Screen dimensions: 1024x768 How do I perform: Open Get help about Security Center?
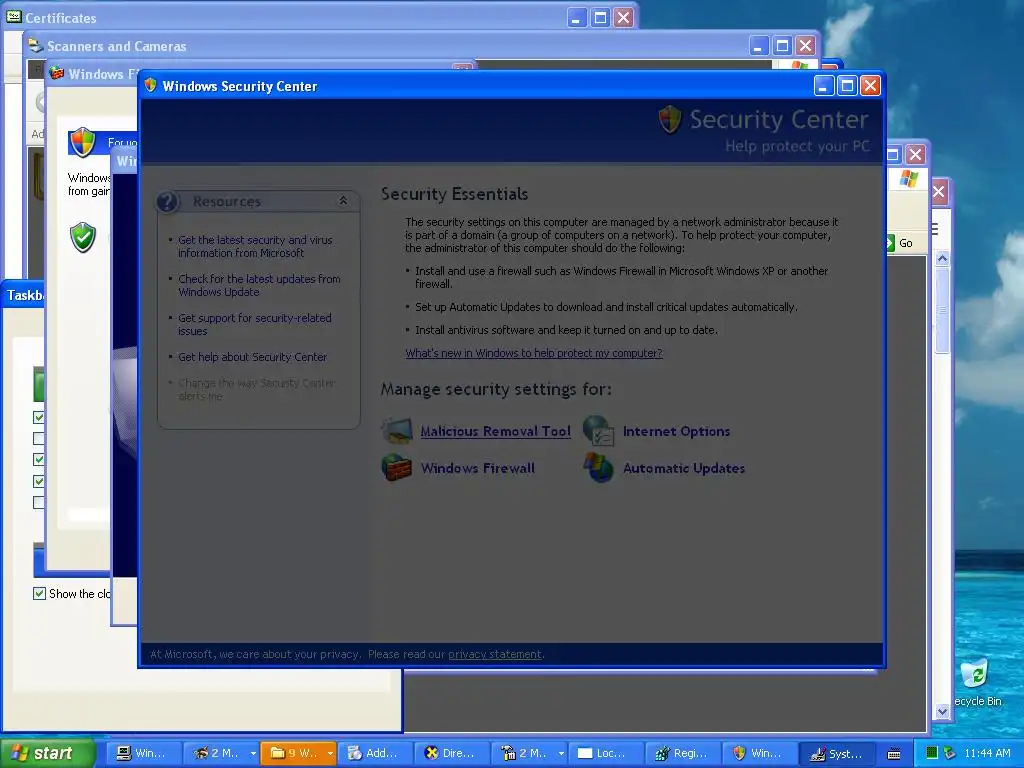(252, 357)
